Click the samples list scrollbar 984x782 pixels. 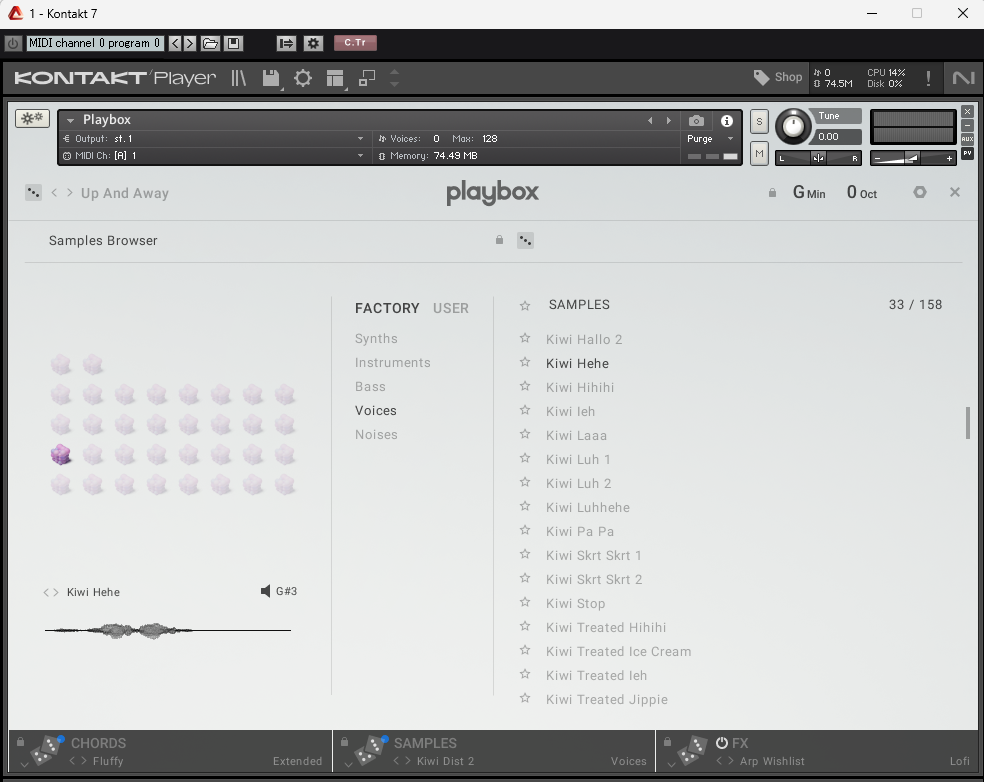(968, 423)
